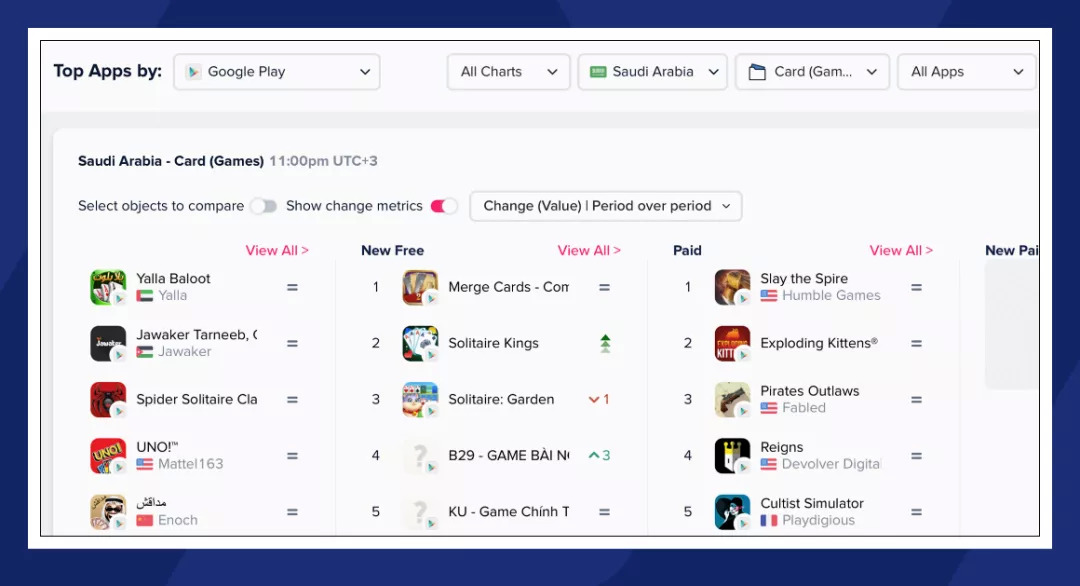Select B29 - GAME BÀI title text
The height and width of the screenshot is (586, 1080).
(x=508, y=455)
